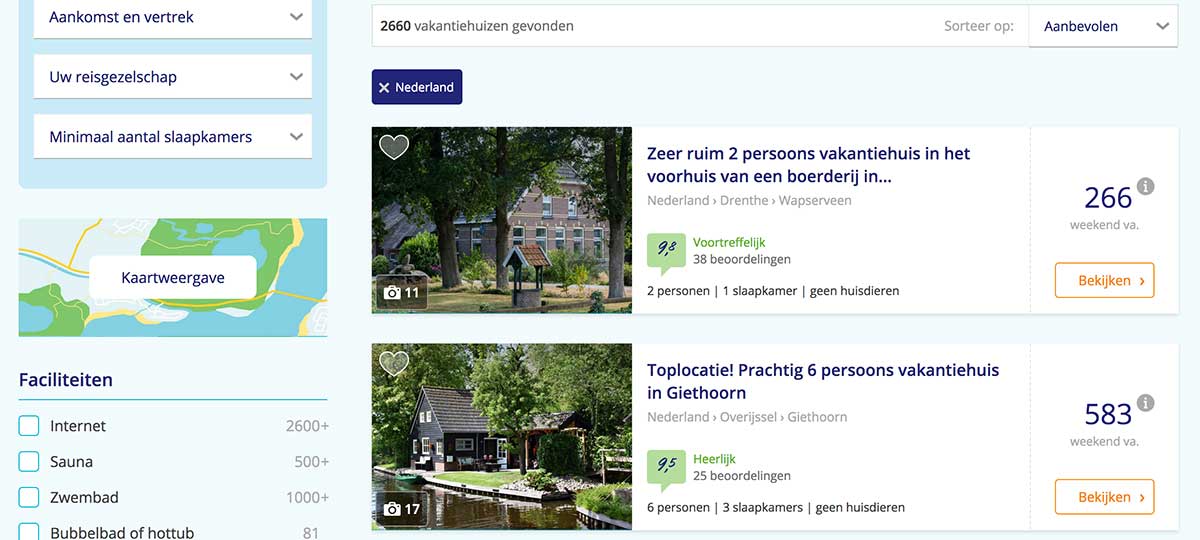Remove the Nederland filter tag
Viewport: 1200px width, 540px height.
(x=385, y=88)
